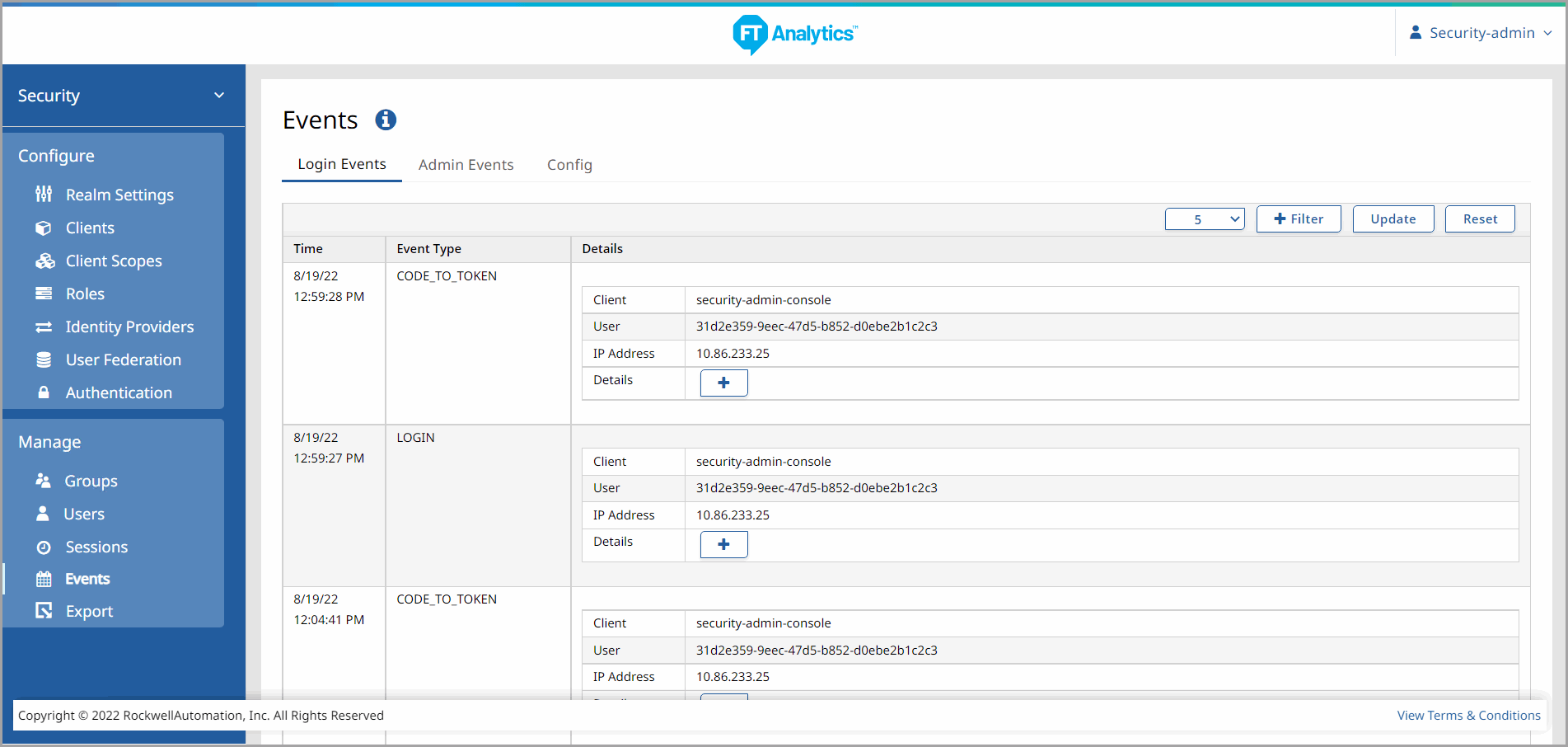Click user ID in the 12:59:28 PM event
This screenshot has width=1568, height=747.
[x=817, y=326]
